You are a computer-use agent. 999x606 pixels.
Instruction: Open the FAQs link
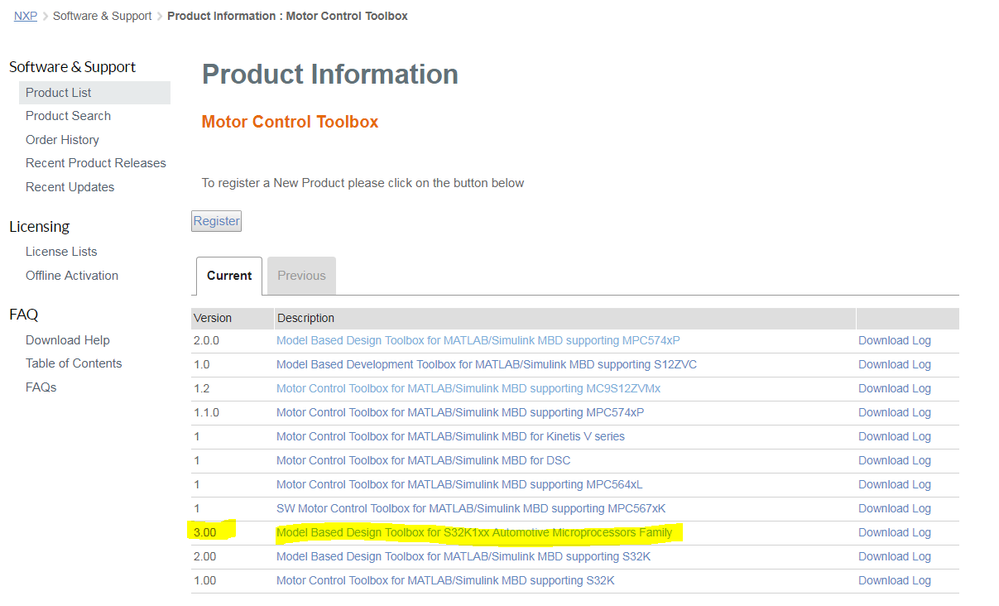[x=41, y=387]
